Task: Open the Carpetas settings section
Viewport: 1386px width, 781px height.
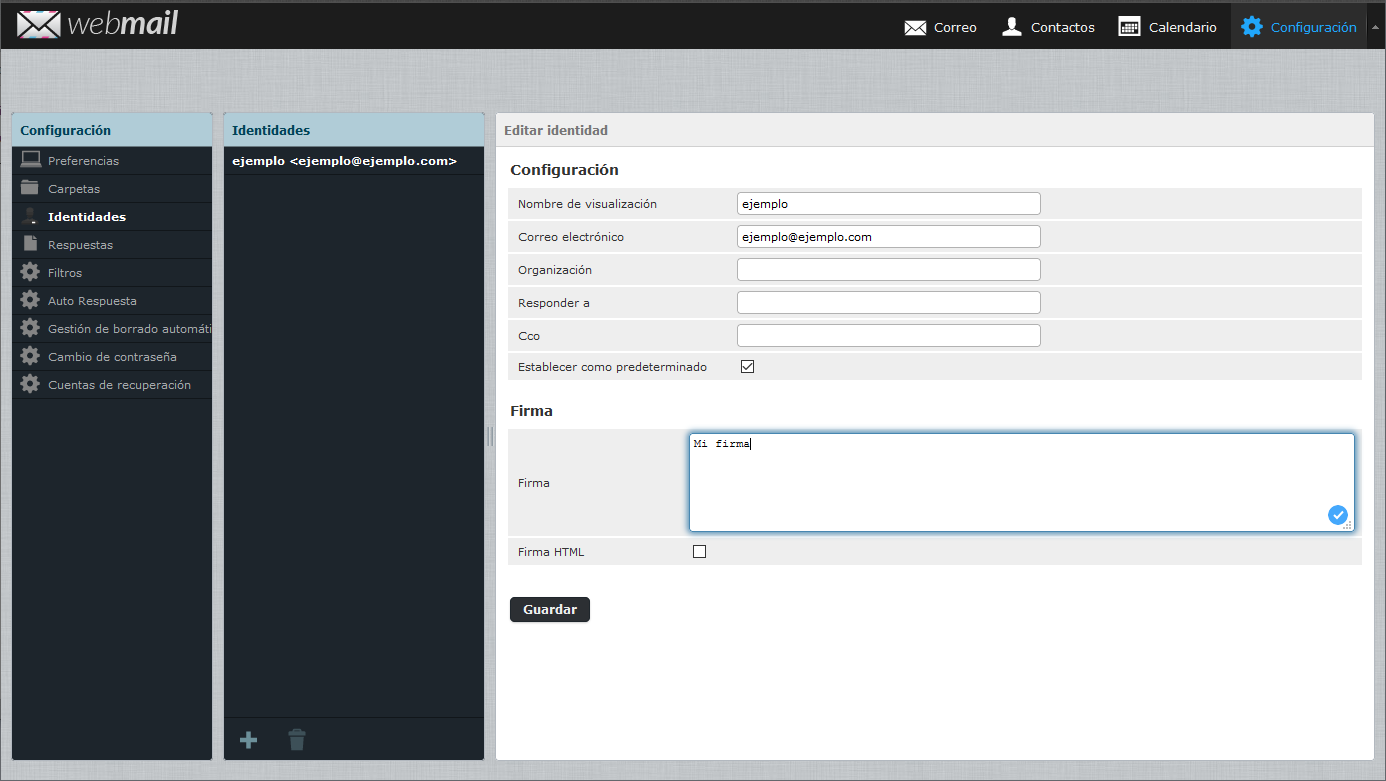Action: click(112, 189)
